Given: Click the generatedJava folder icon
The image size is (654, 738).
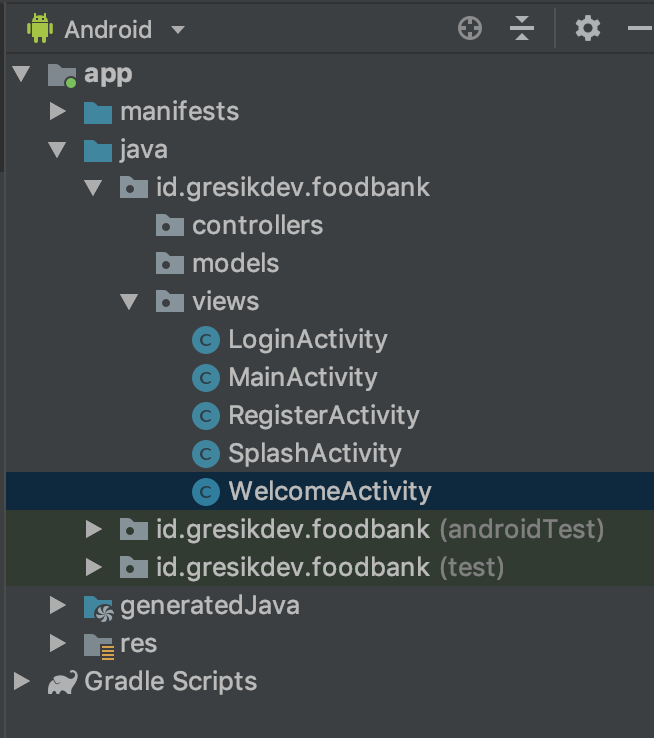Looking at the screenshot, I should 98,606.
